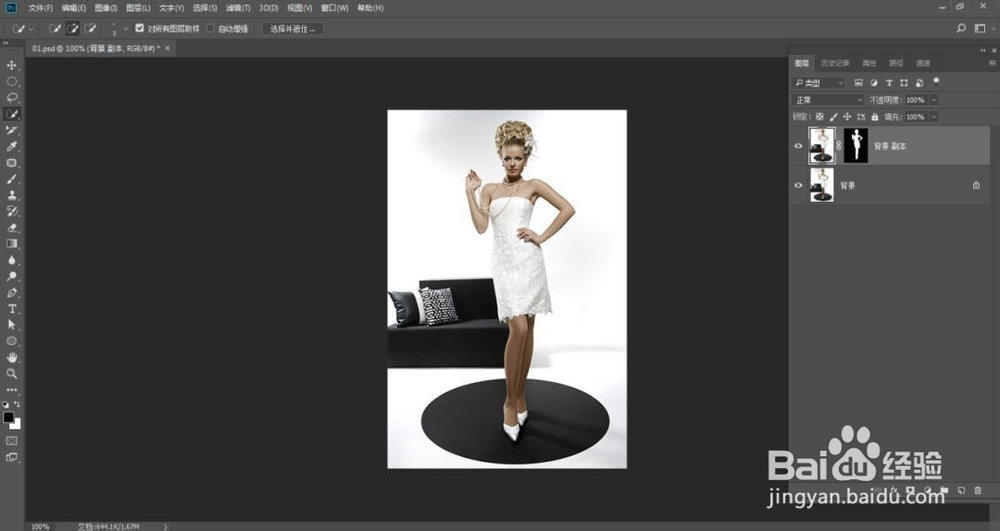Select the Crop tool
The image size is (1000, 531).
(x=11, y=130)
